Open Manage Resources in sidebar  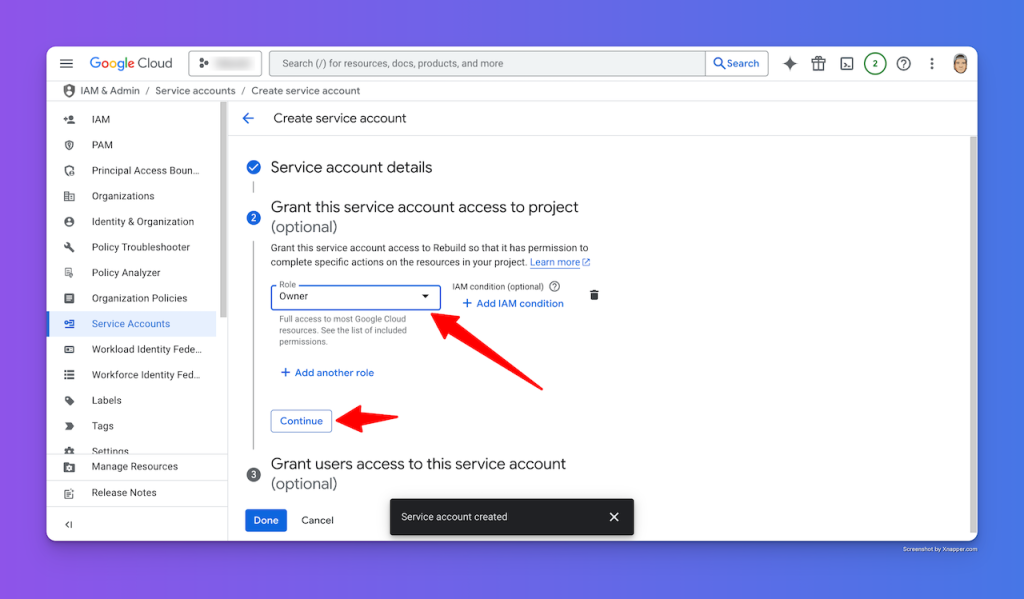click(136, 467)
